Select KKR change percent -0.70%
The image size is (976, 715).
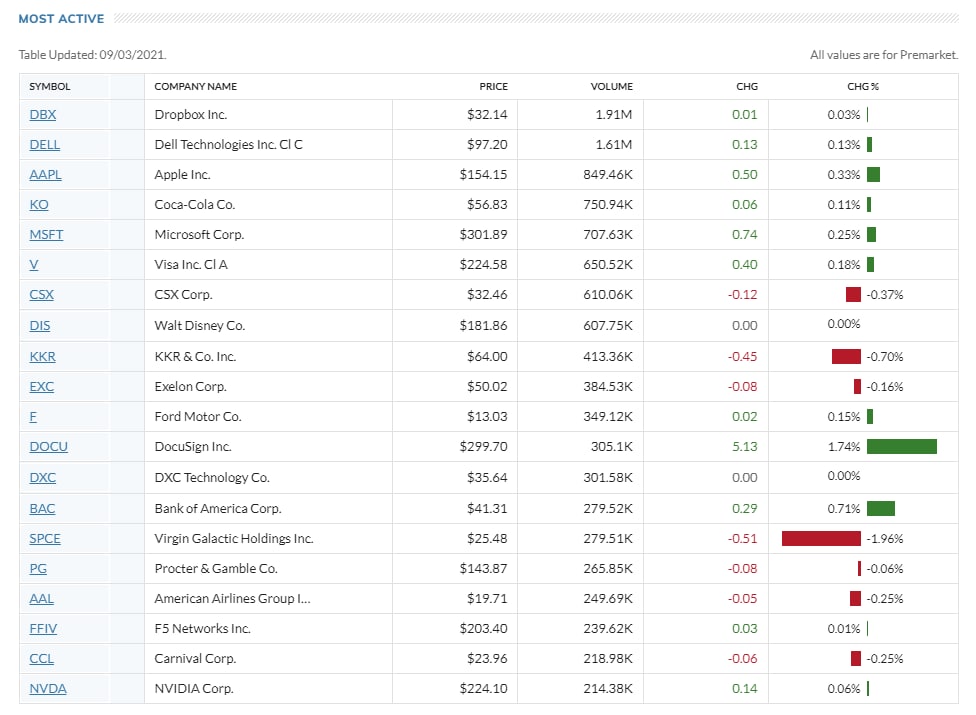click(884, 357)
